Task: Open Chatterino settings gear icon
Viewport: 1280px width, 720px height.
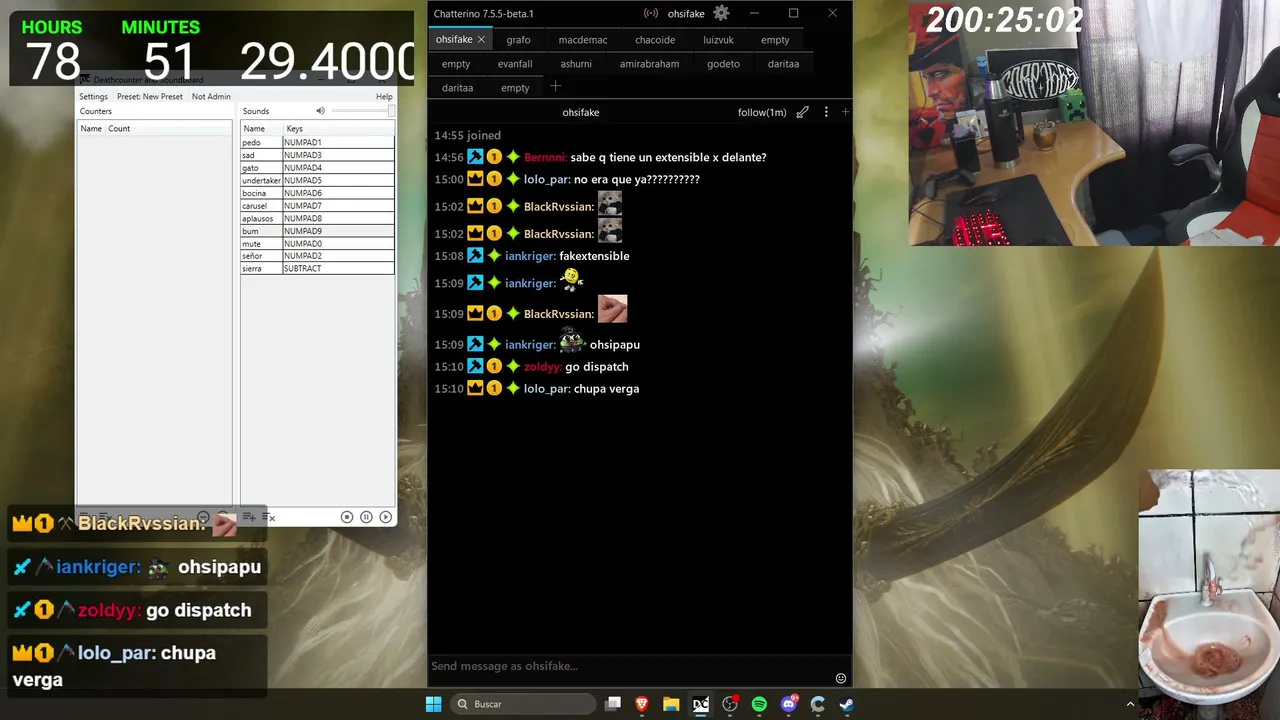Action: coord(721,13)
